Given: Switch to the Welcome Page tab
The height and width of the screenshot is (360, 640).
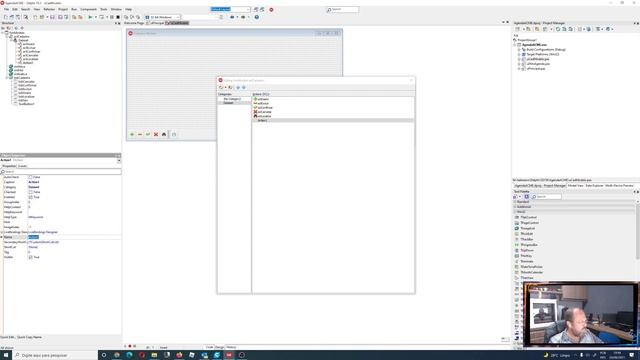Looking at the screenshot, I should 134,23.
